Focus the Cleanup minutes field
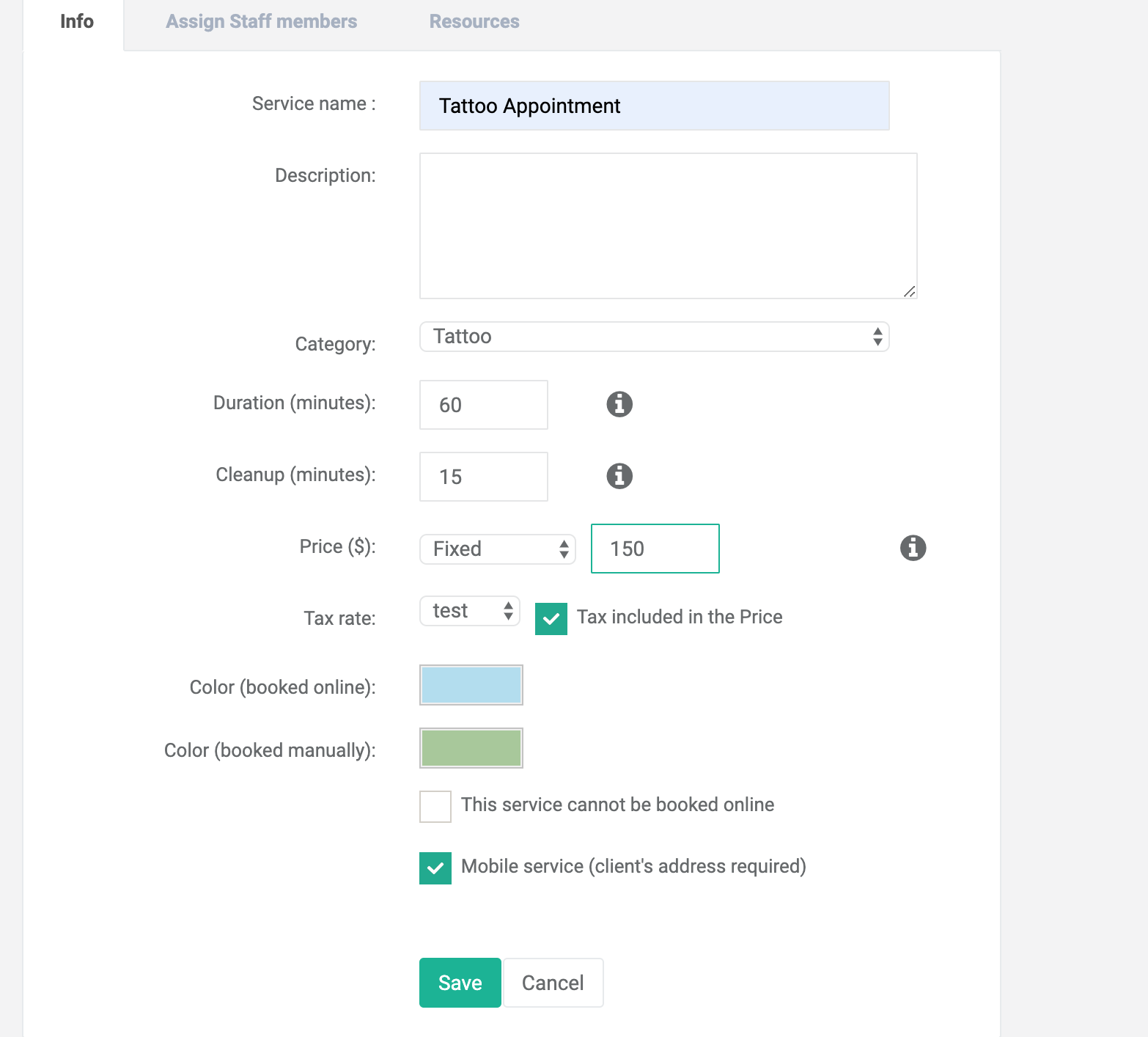1148x1037 pixels. (484, 477)
